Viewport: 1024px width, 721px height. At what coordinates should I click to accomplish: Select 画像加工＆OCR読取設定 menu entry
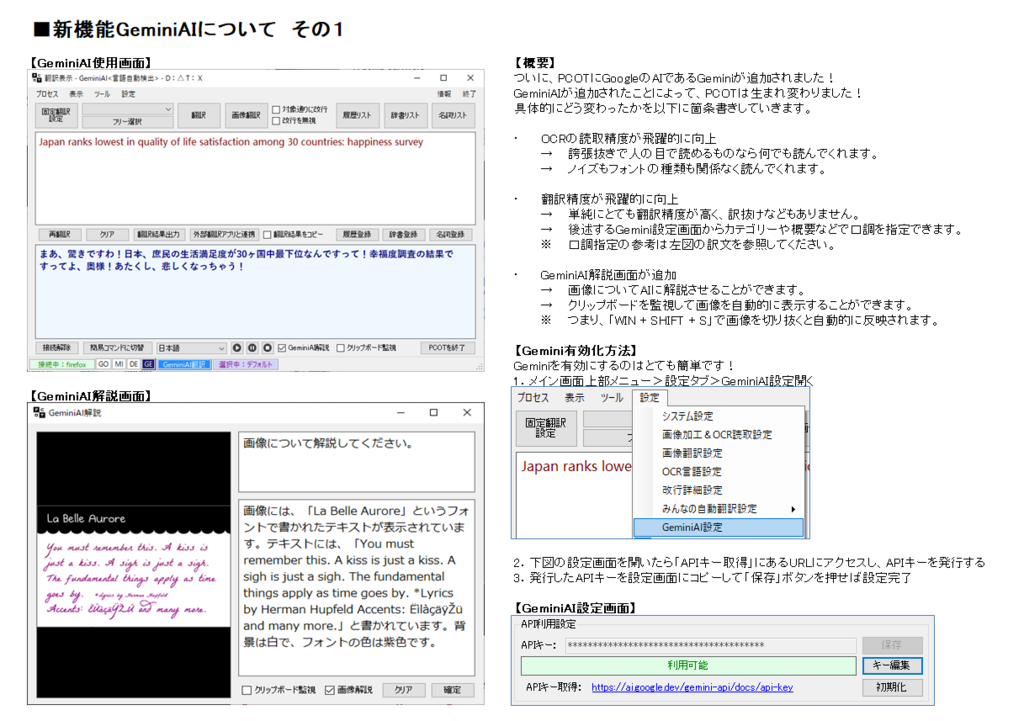pyautogui.click(x=718, y=434)
